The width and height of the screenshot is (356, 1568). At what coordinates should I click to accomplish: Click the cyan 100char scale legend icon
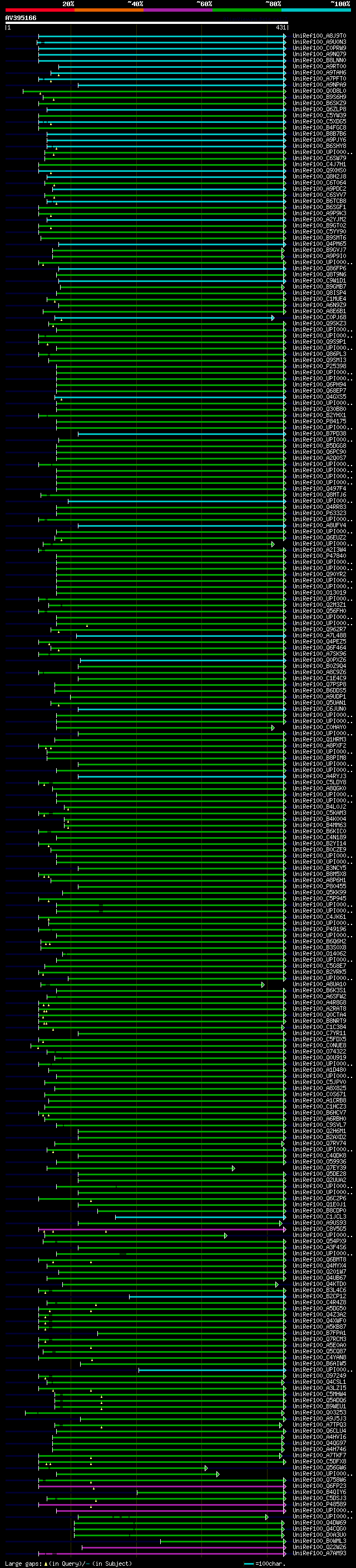(248, 1564)
